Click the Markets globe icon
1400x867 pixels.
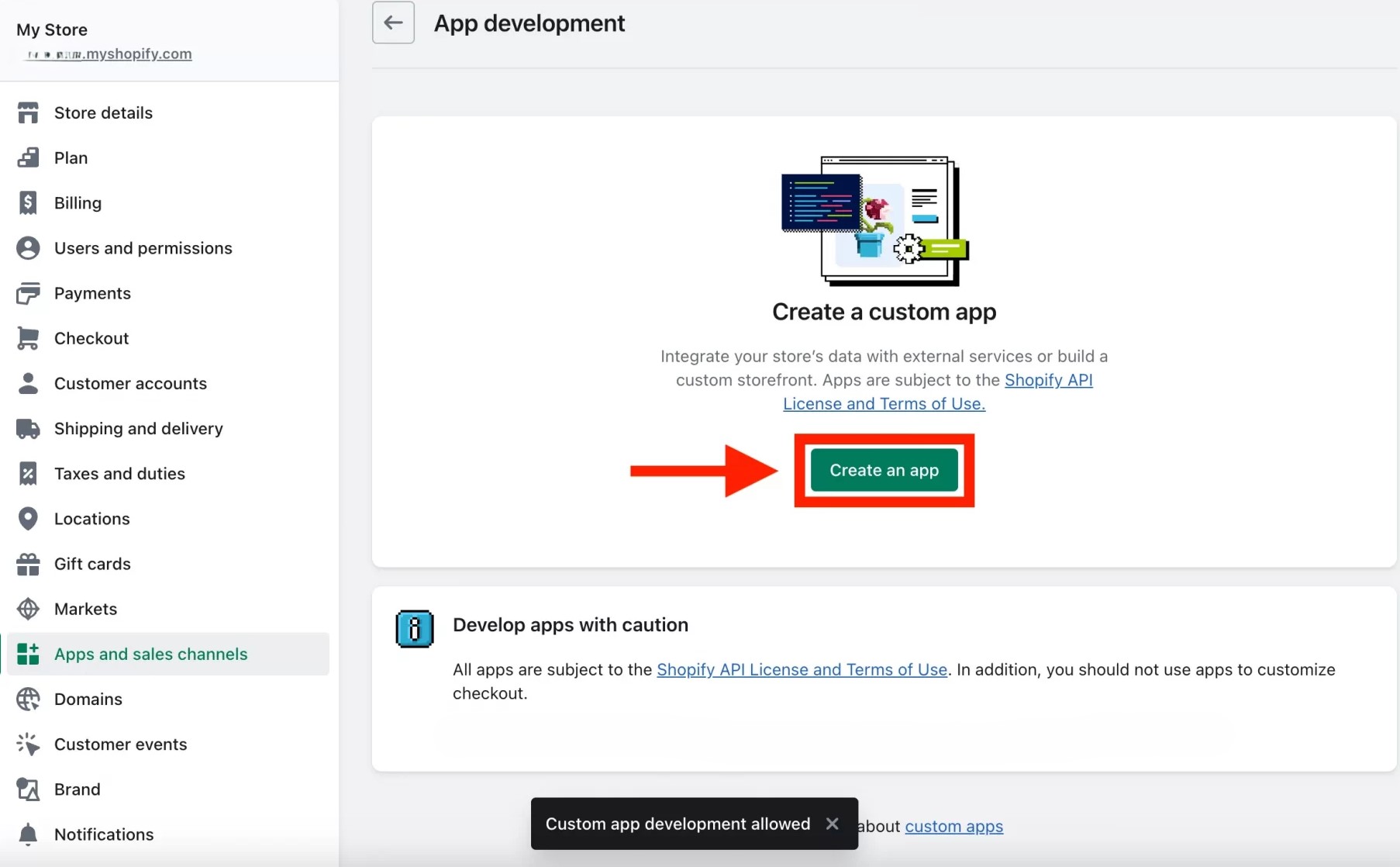click(x=28, y=609)
